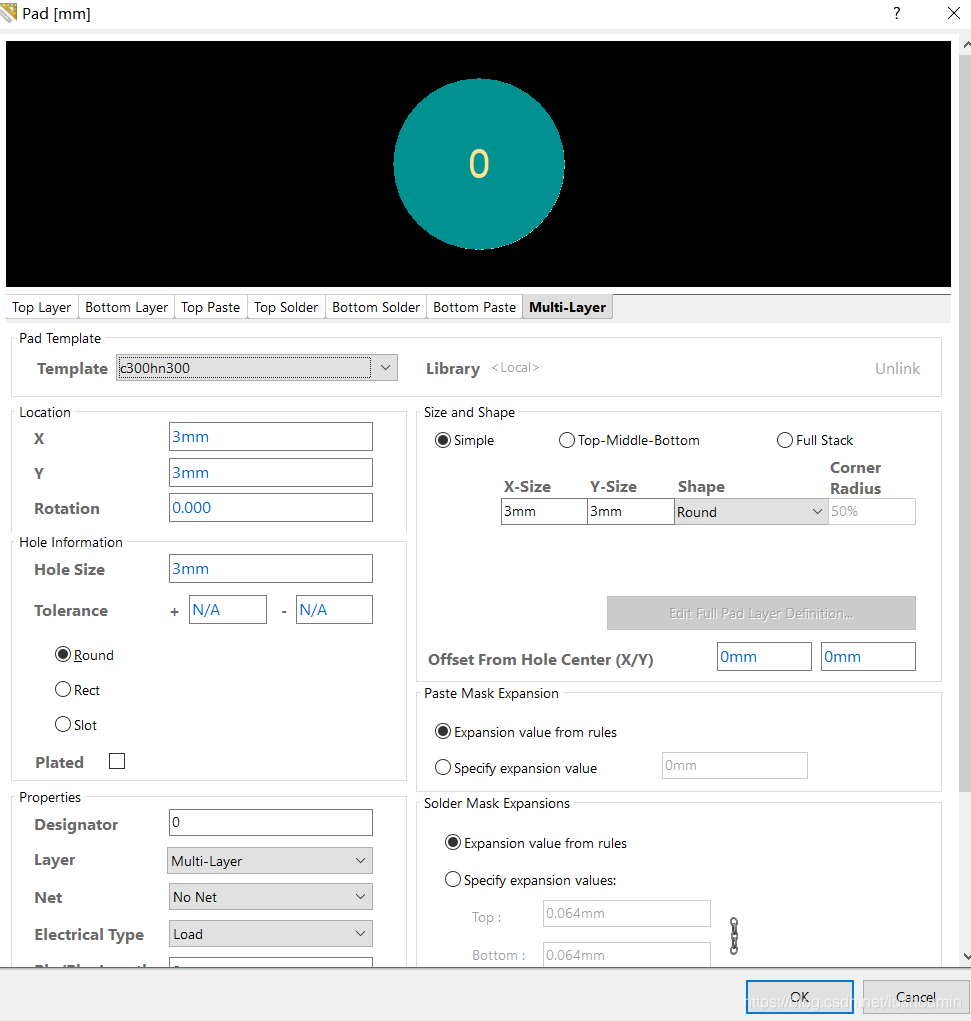971x1021 pixels.
Task: Click the chain link icon for solder mask values
Action: [734, 936]
